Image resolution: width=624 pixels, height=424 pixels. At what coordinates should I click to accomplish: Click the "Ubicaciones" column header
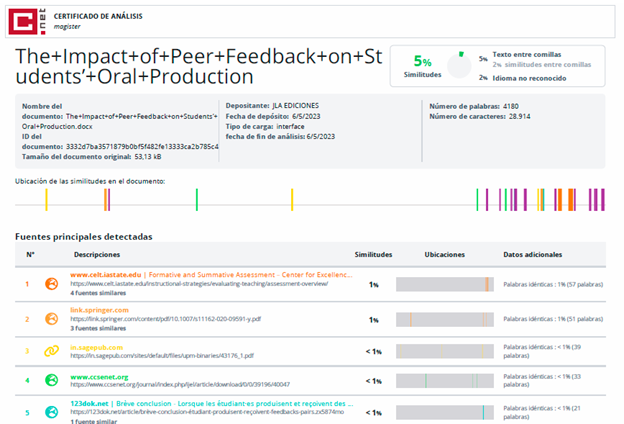(444, 255)
